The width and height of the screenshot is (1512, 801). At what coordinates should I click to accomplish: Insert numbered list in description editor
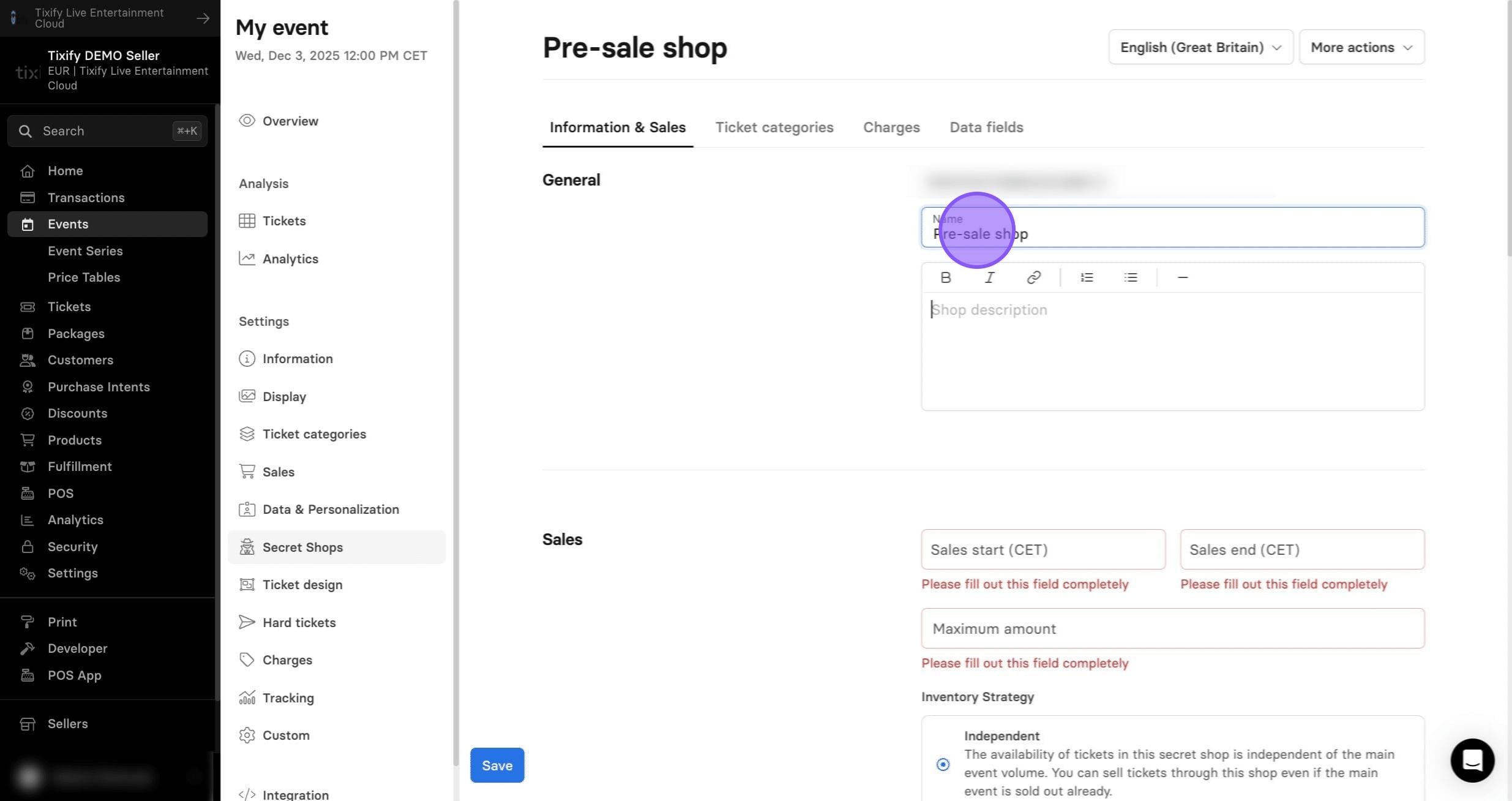pos(1087,277)
